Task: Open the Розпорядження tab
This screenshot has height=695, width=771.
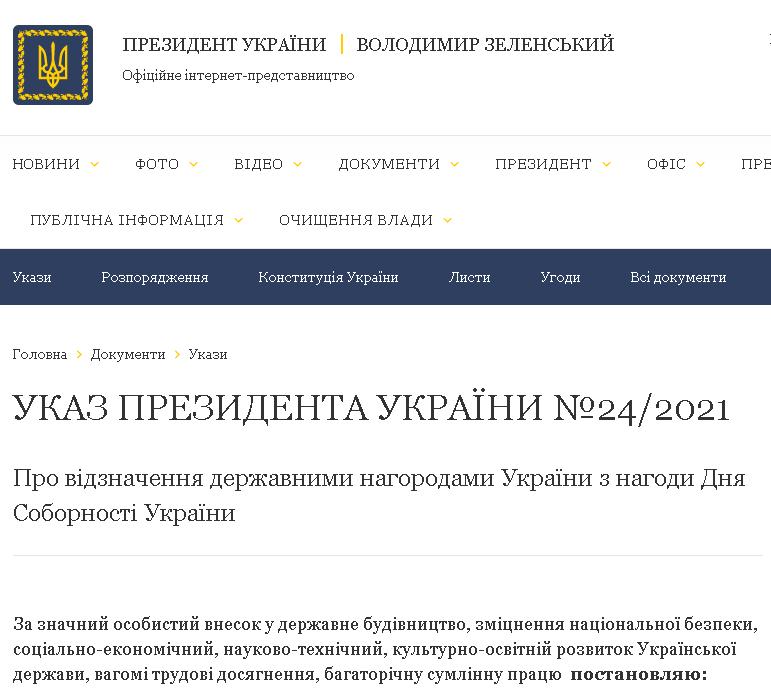Action: pos(154,277)
